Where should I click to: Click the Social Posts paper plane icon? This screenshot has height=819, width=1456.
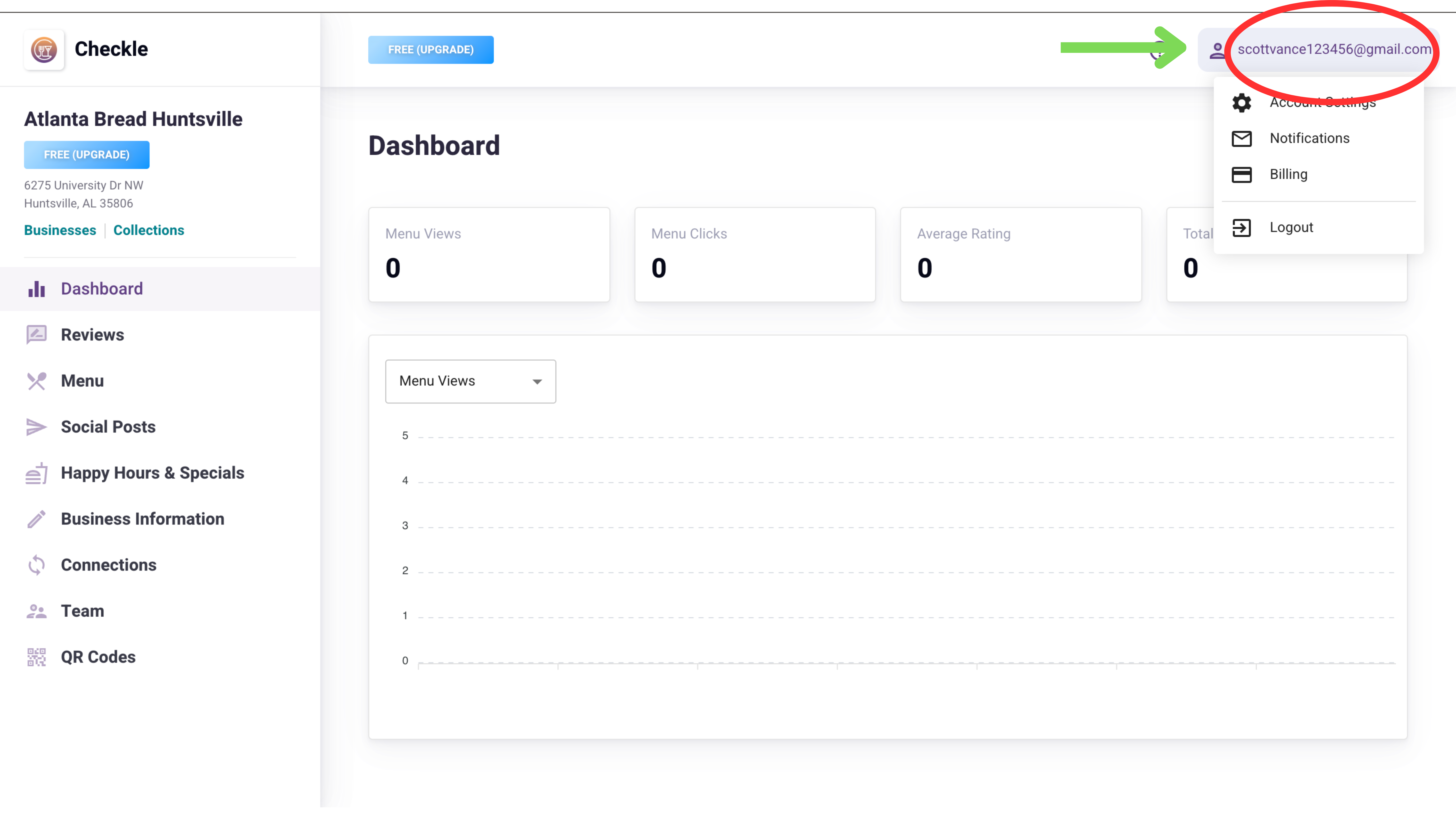pyautogui.click(x=37, y=427)
